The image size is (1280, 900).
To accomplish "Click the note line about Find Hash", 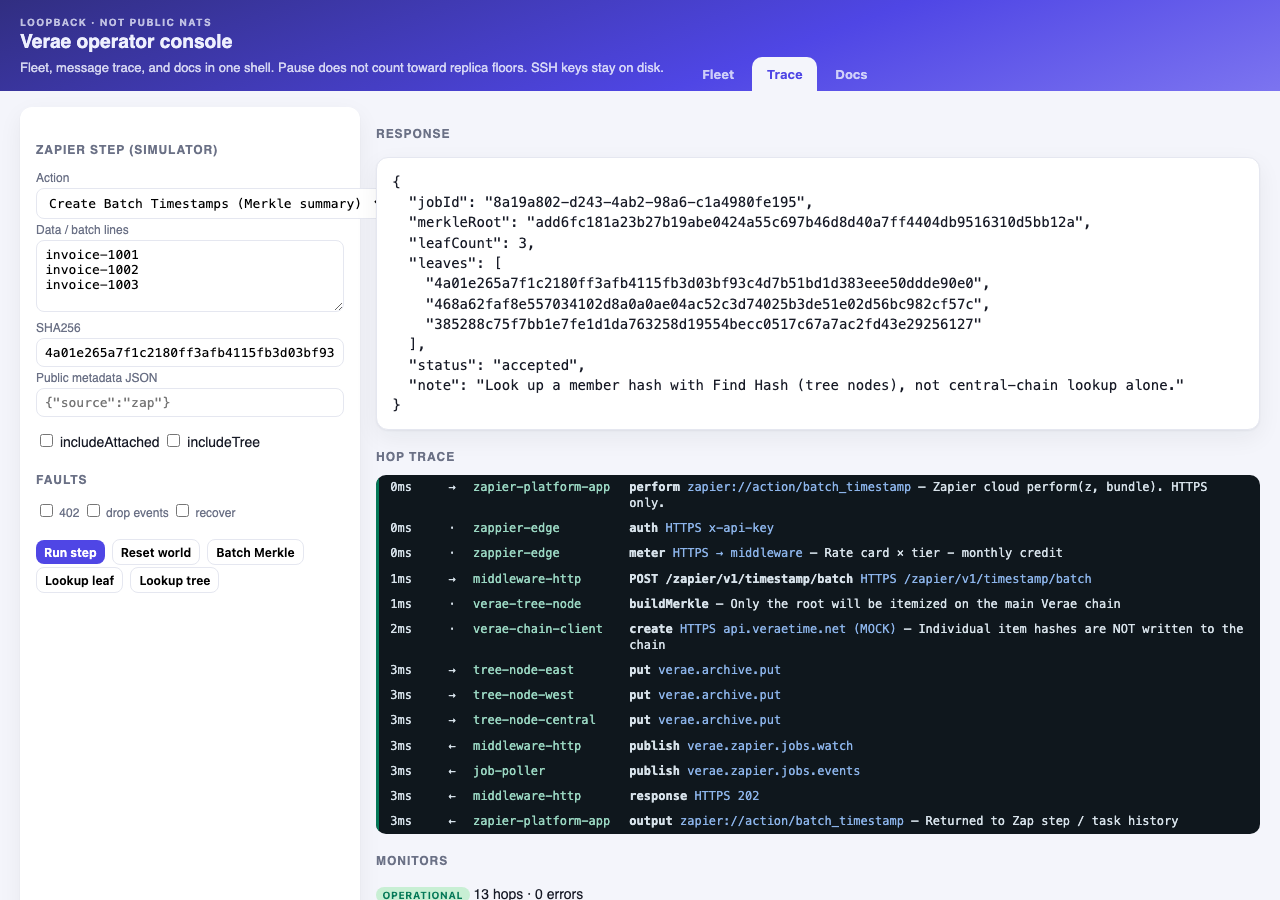I will pos(796,385).
